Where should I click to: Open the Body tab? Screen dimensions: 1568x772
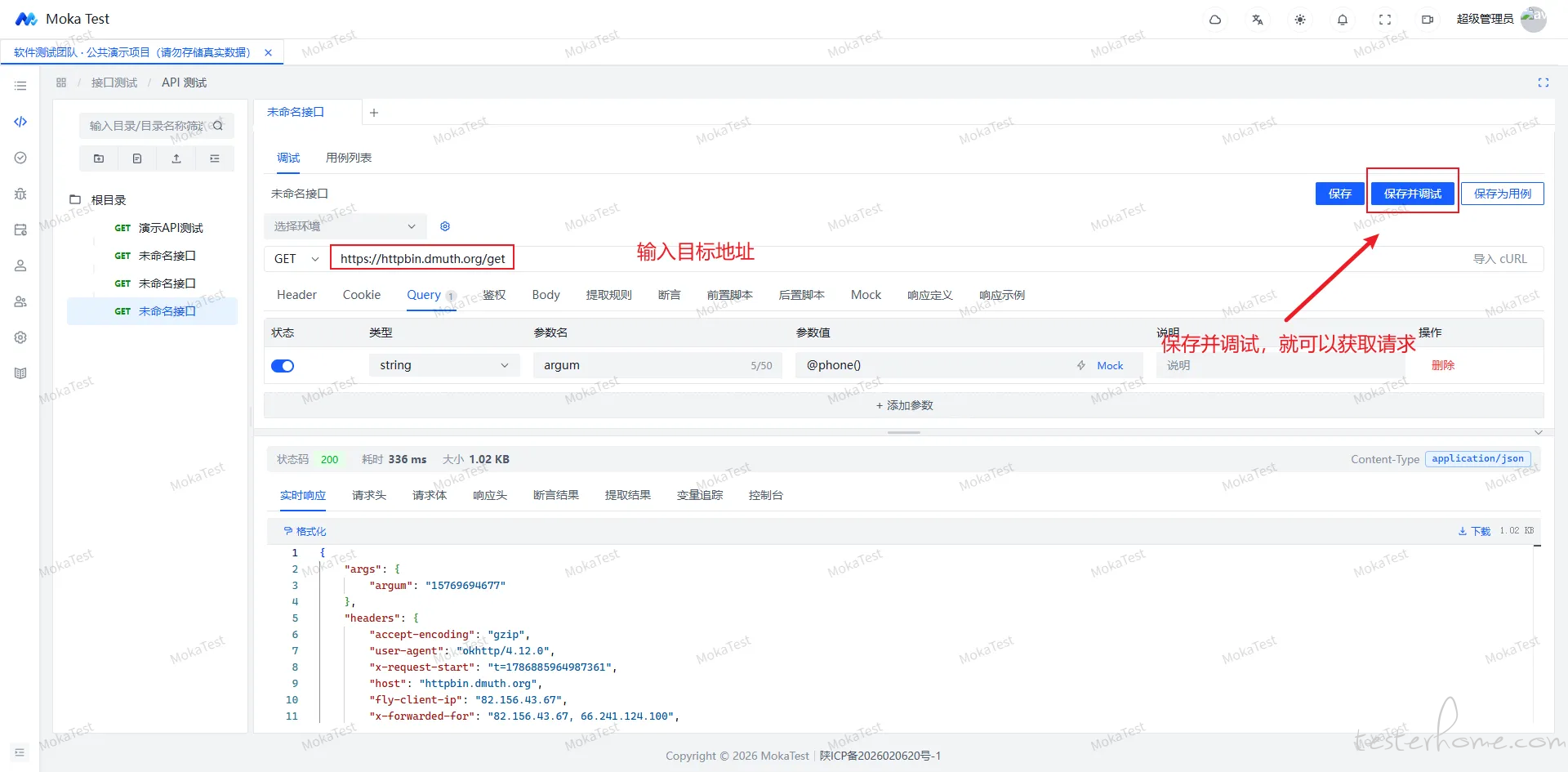pyautogui.click(x=546, y=295)
